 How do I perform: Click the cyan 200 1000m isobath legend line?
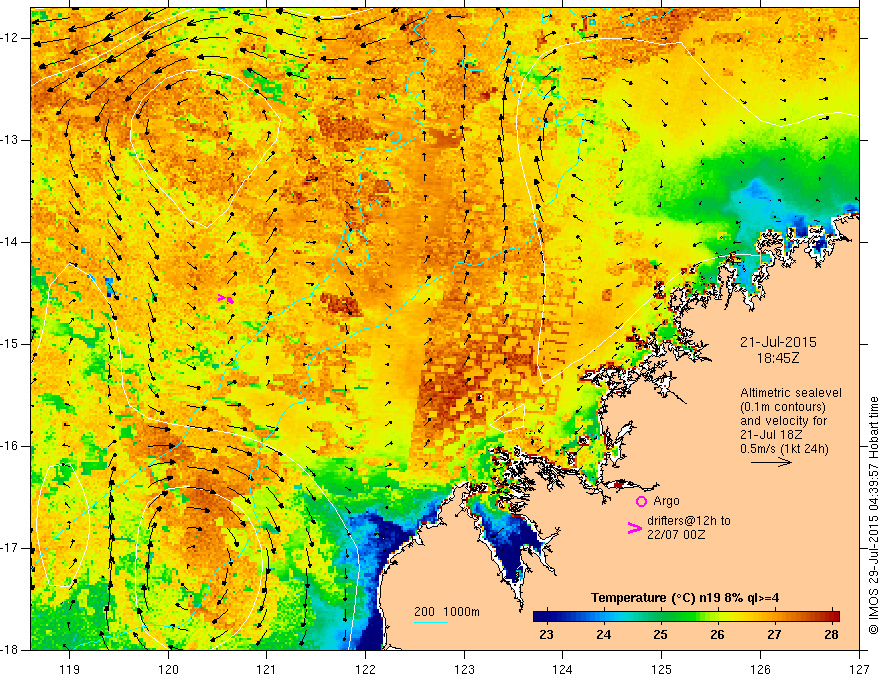[x=431, y=623]
